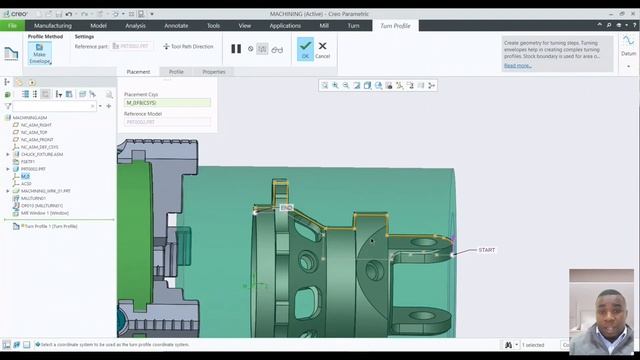Select FSETP1 in the model tree
The width and height of the screenshot is (640, 360).
[x=27, y=162]
